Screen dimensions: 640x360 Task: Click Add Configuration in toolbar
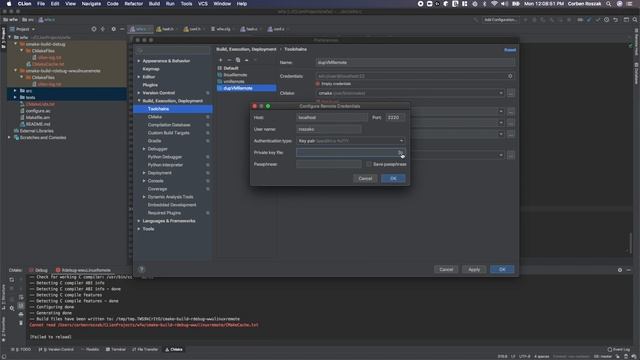tap(500, 20)
